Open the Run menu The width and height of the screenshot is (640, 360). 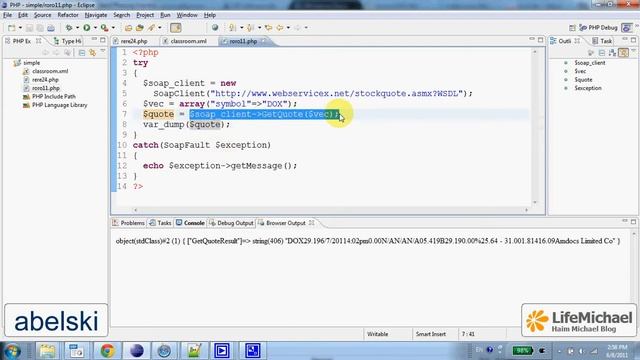(165, 15)
